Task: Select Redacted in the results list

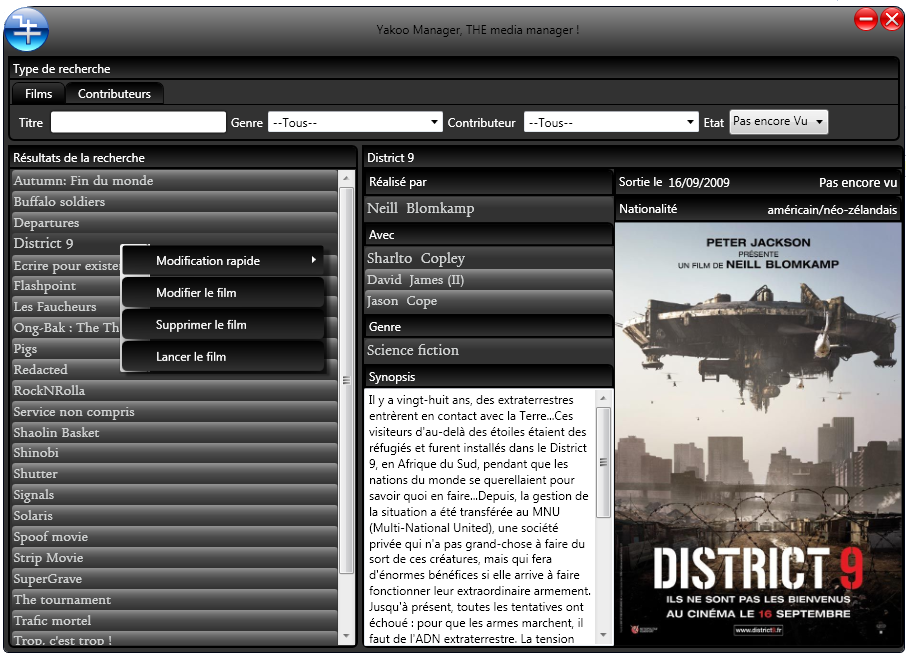Action: coord(66,369)
